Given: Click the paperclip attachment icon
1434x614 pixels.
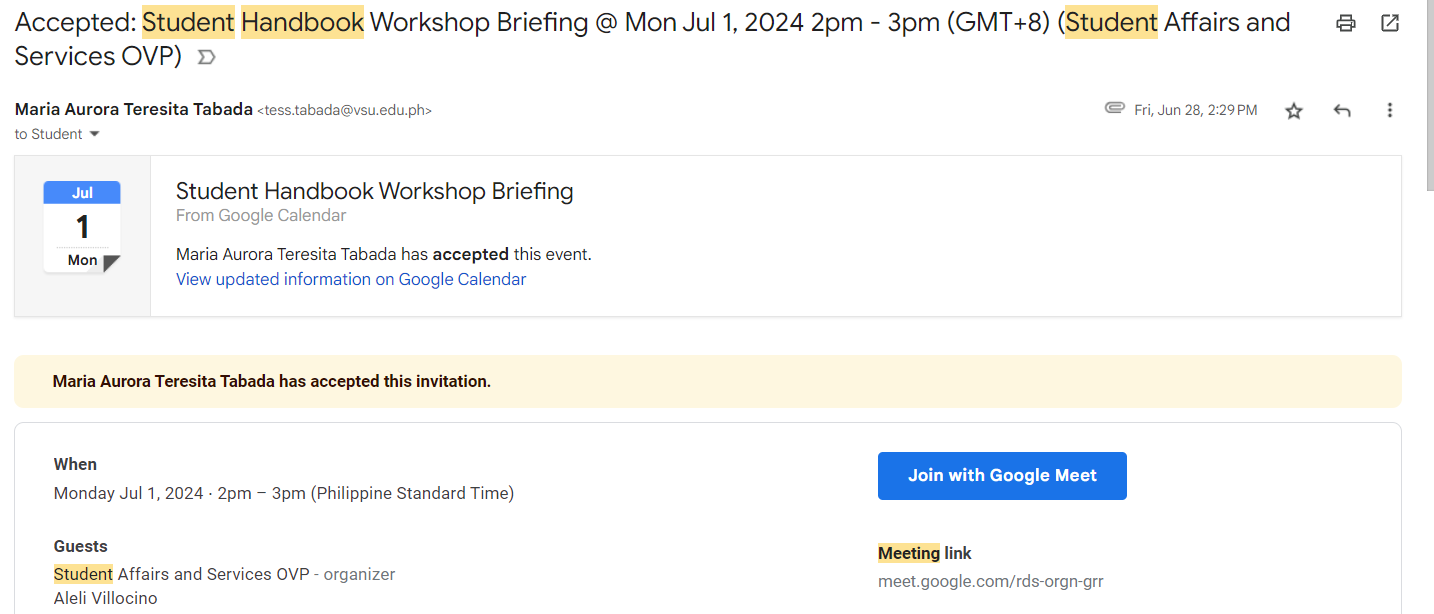Looking at the screenshot, I should click(1115, 108).
